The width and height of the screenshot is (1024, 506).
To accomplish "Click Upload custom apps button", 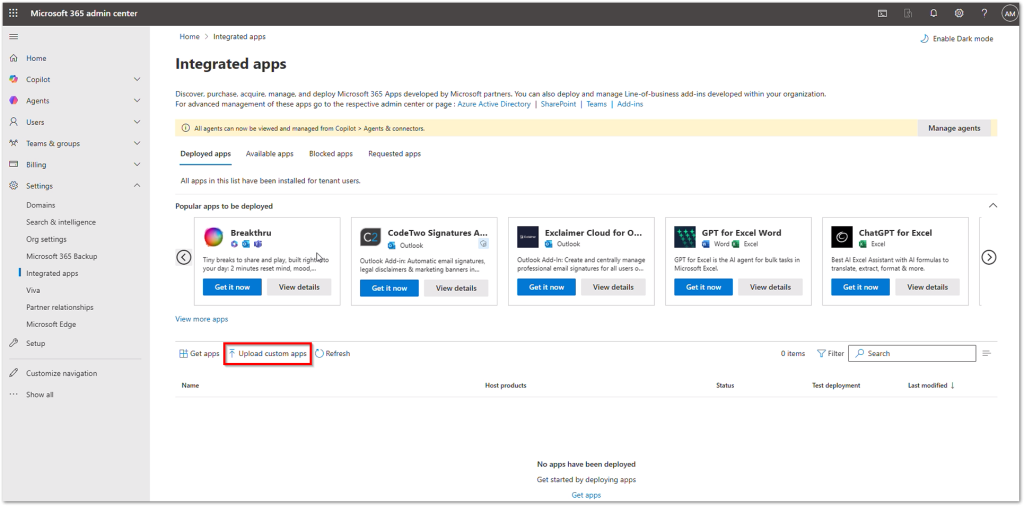I will pyautogui.click(x=267, y=354).
